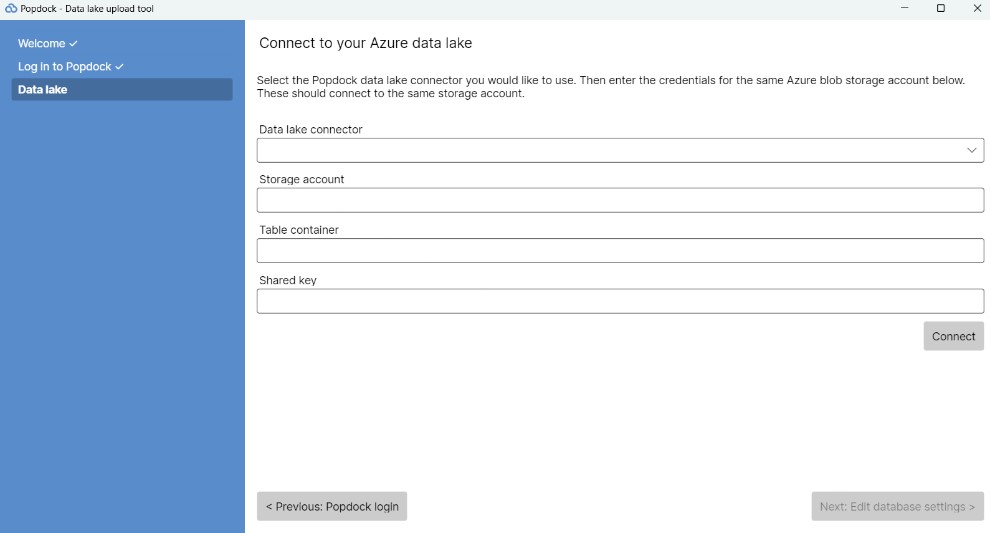Select the Data lake sidebar step
990x533 pixels.
[122, 89]
